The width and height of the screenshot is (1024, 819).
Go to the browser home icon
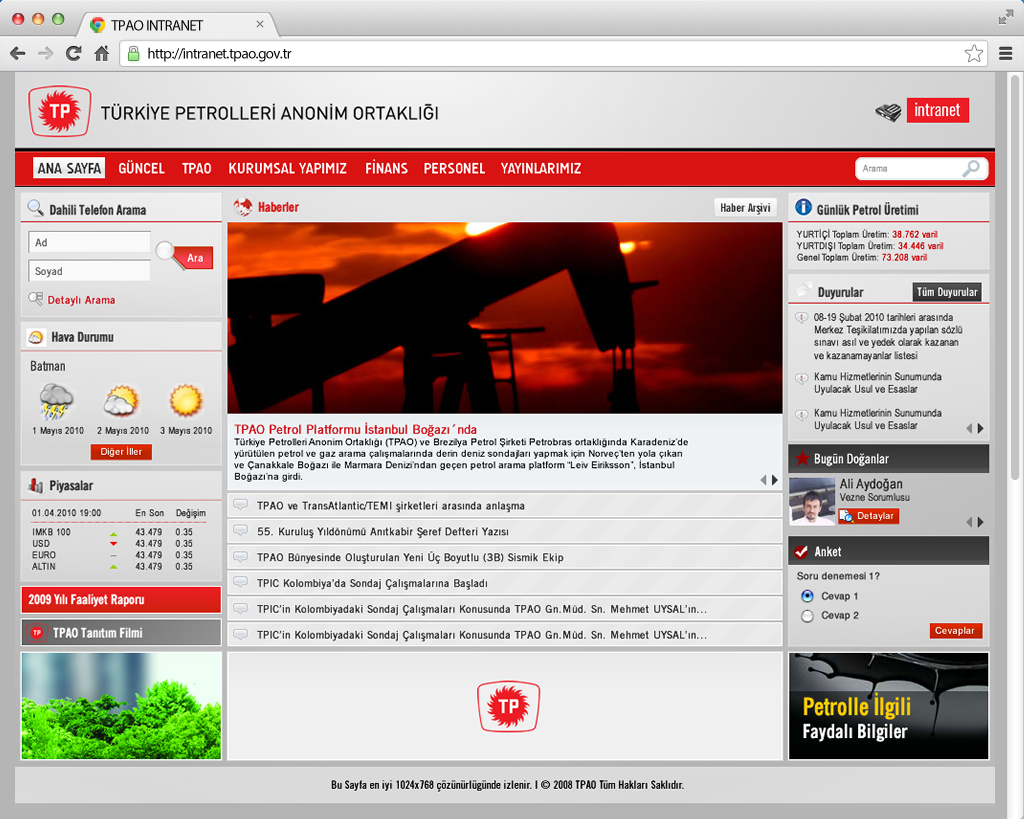click(101, 54)
